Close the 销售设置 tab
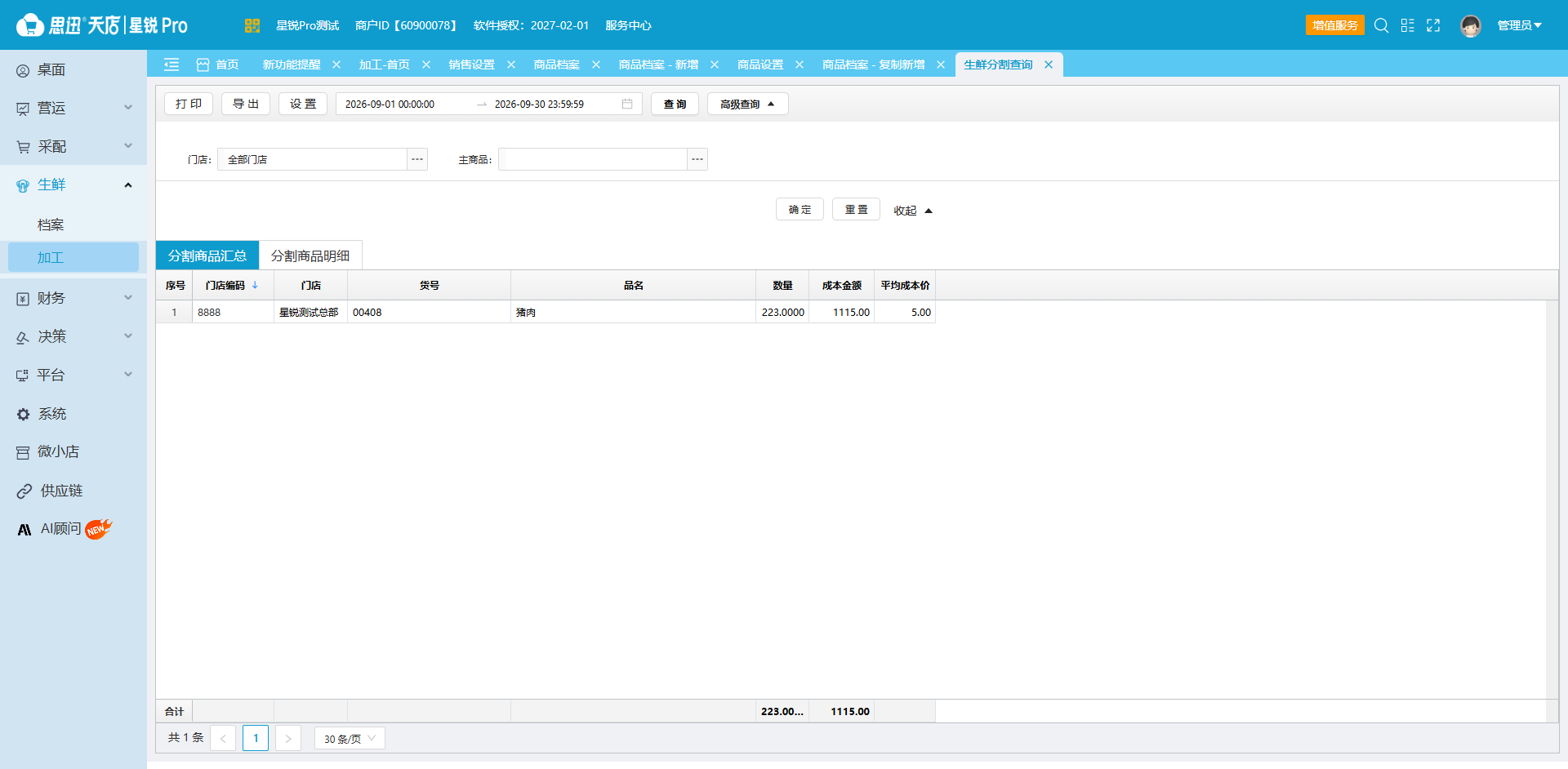 click(511, 64)
